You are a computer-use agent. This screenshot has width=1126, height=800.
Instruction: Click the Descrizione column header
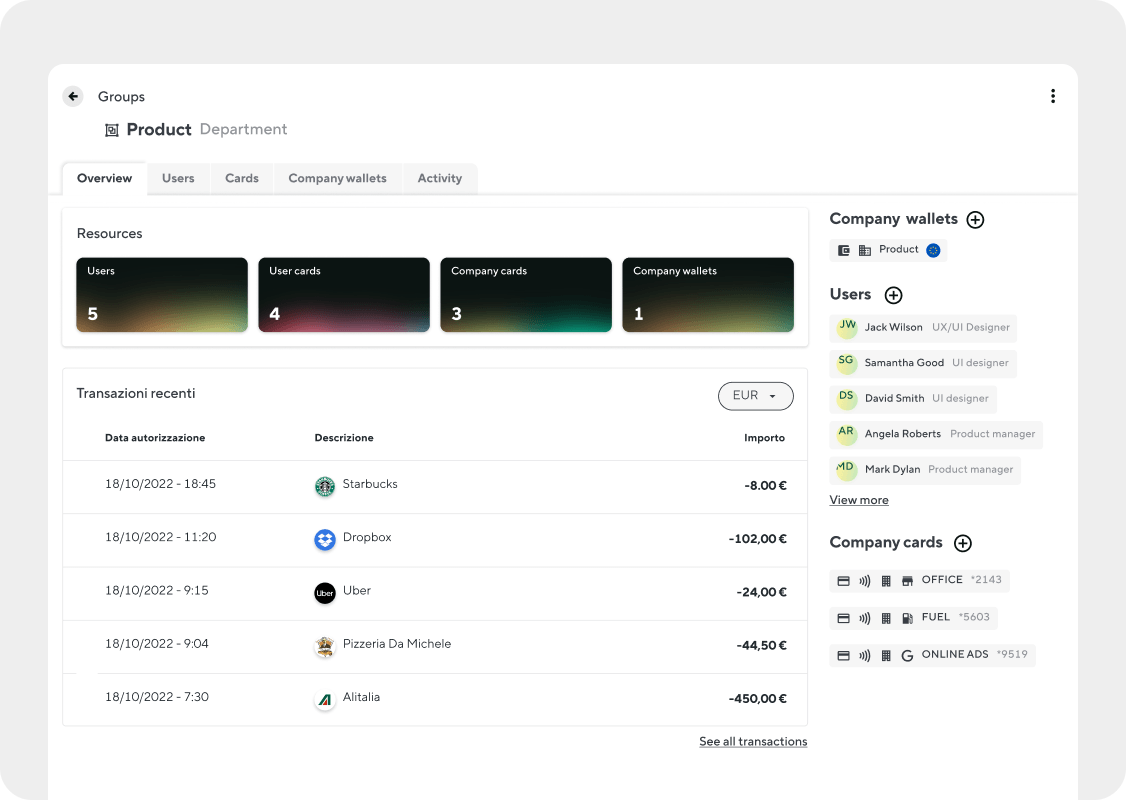tap(344, 438)
